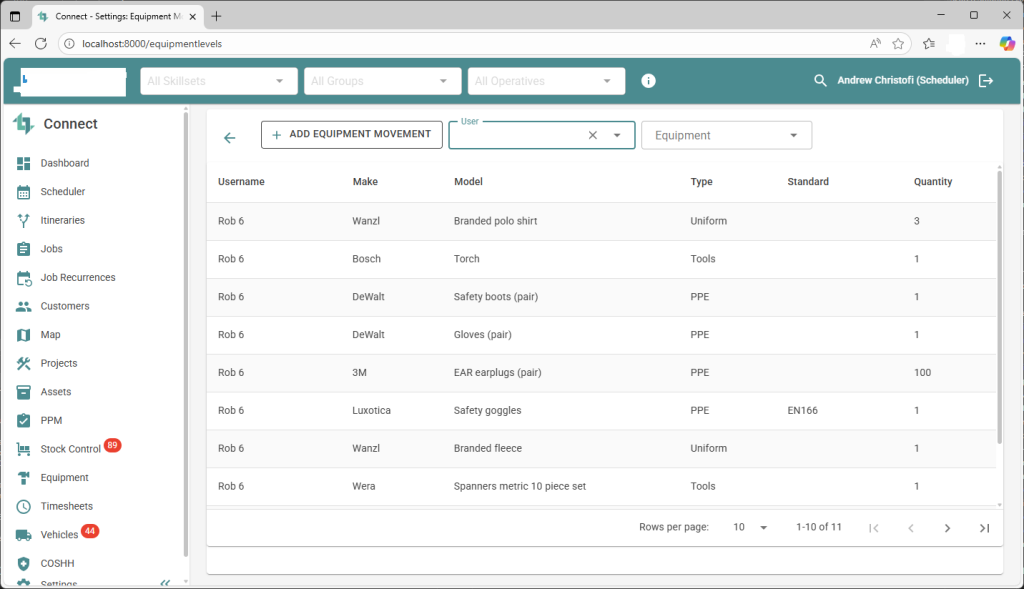Select Scheduler in the sidebar menu

click(63, 192)
